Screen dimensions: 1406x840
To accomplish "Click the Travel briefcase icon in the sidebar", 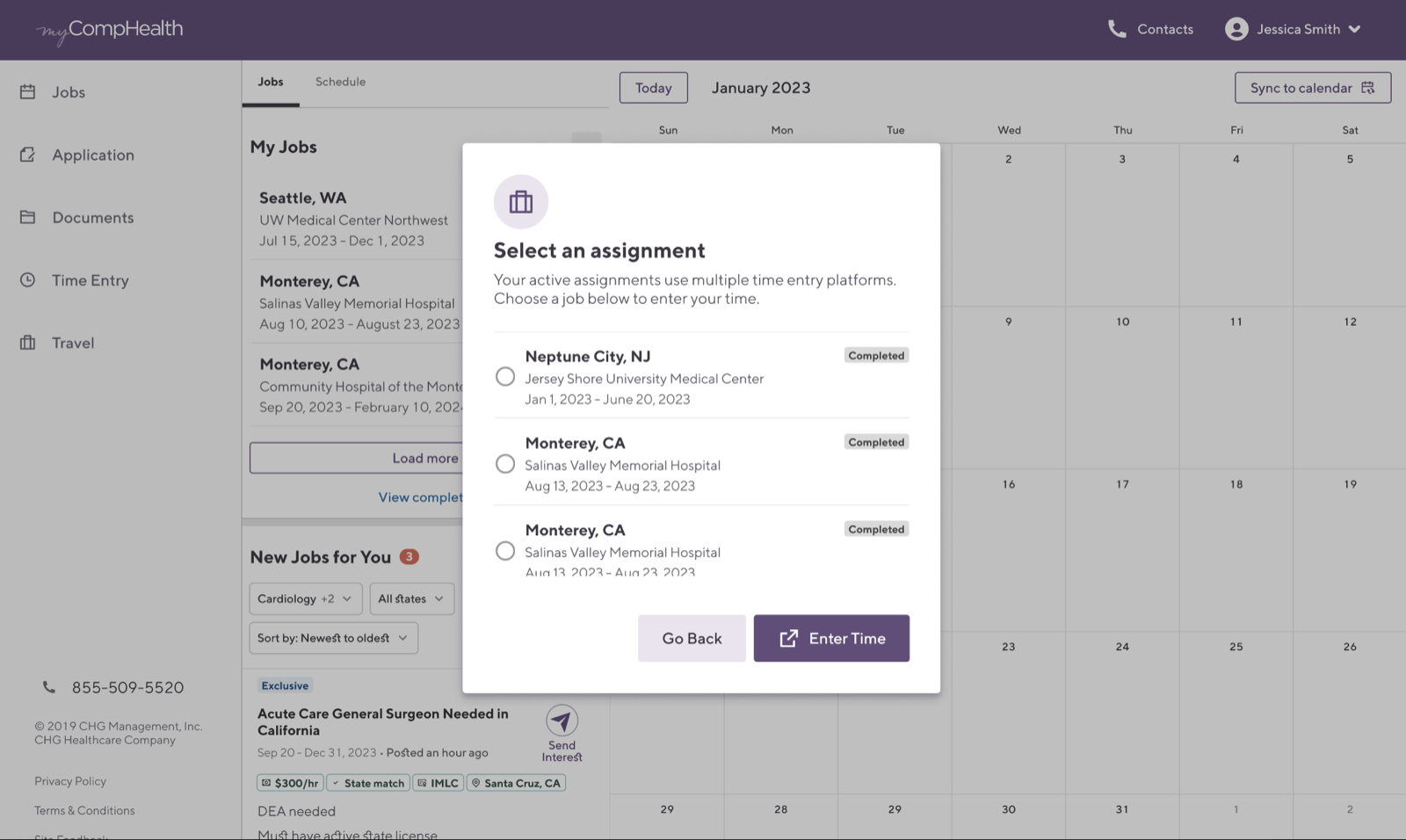I will click(x=29, y=343).
